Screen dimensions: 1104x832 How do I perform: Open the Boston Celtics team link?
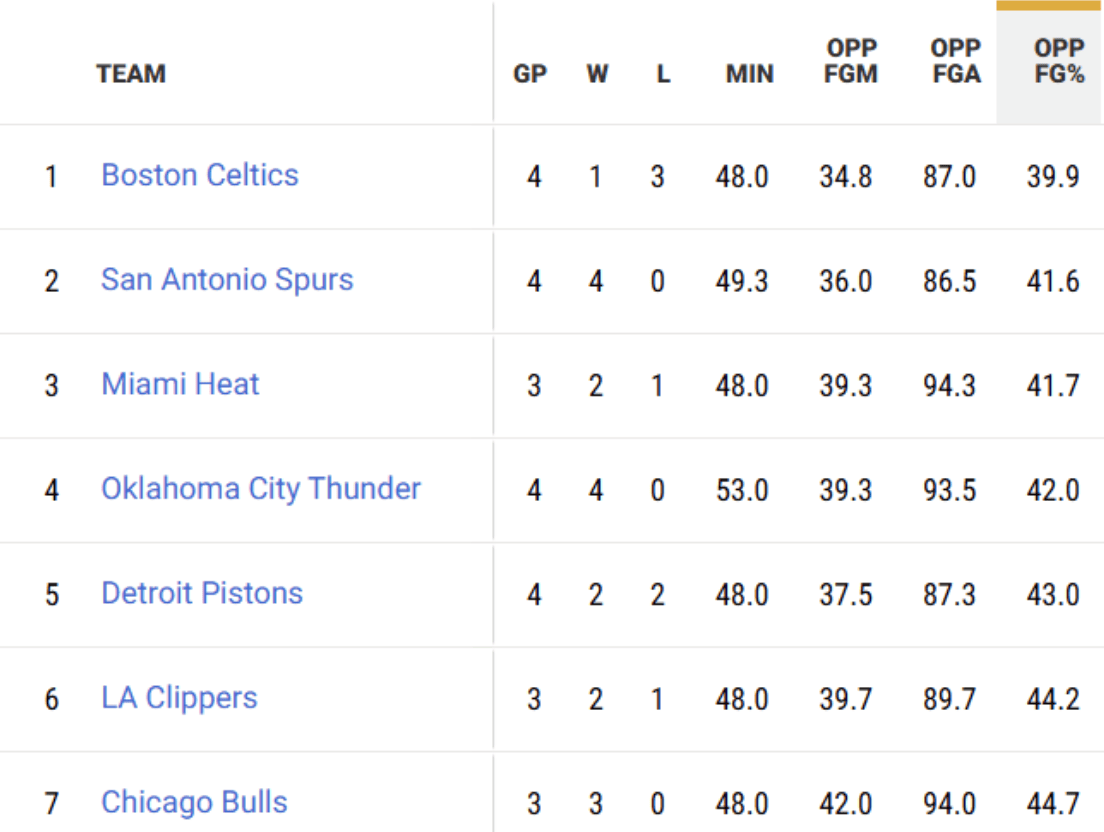coord(200,175)
